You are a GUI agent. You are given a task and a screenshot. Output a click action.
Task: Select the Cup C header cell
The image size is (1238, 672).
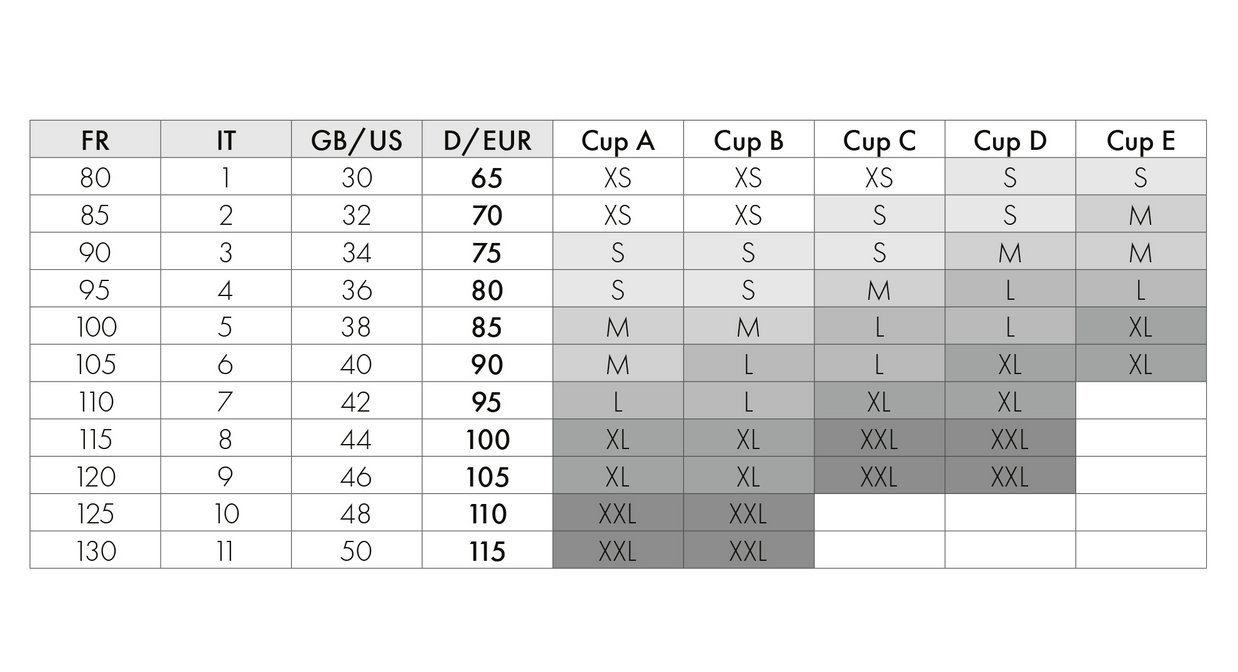[x=879, y=140]
